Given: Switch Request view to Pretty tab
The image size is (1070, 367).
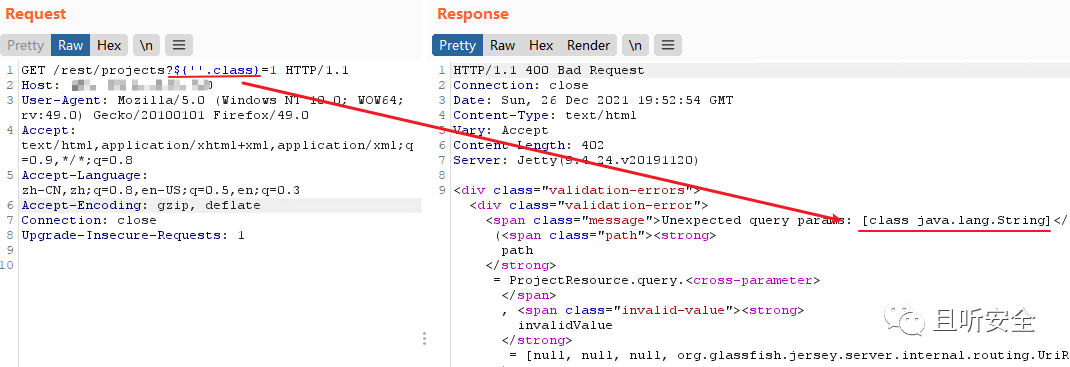Looking at the screenshot, I should point(25,46).
